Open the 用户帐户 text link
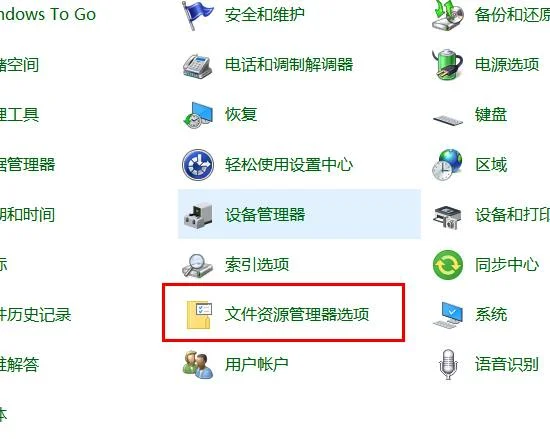The height and width of the screenshot is (439, 550). point(257,364)
